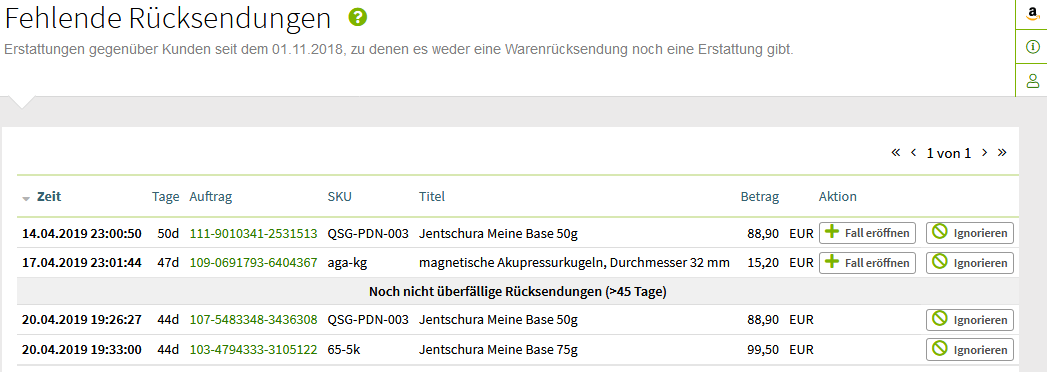Open order link 111-9010341-2531513
This screenshot has height=372, width=1047.
tap(254, 234)
